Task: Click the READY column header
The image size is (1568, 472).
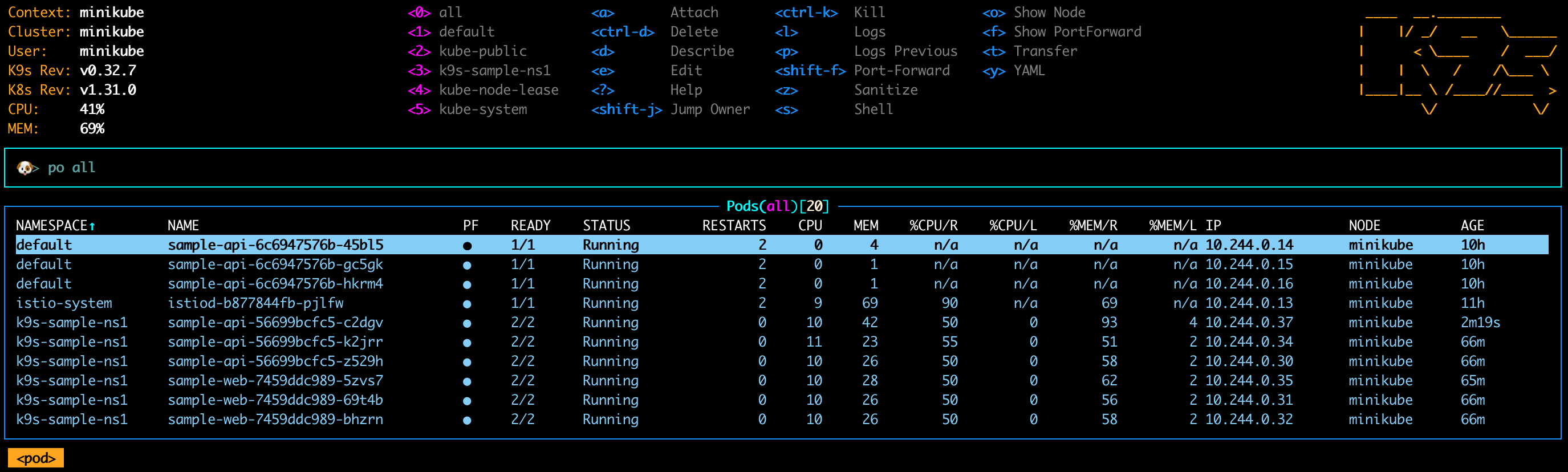Action: (x=530, y=226)
